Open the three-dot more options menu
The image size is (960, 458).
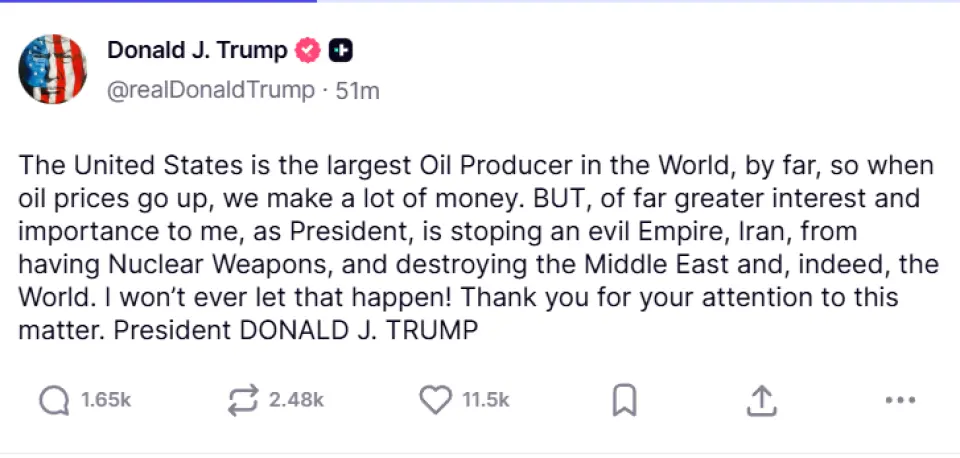point(901,400)
